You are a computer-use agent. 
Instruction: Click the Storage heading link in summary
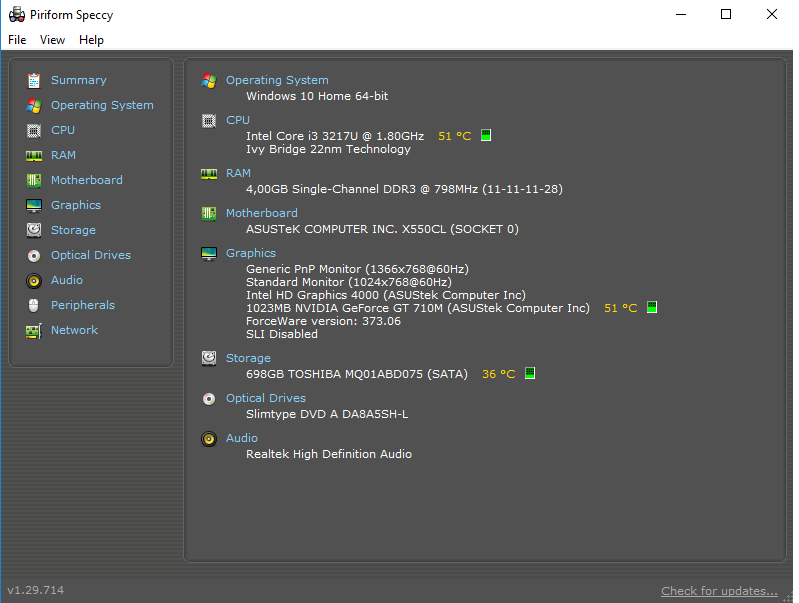tap(248, 358)
